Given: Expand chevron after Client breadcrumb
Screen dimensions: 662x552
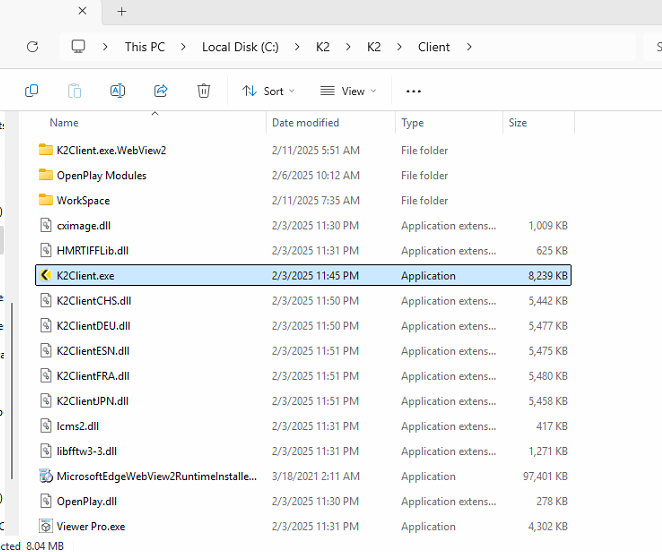Looking at the screenshot, I should [469, 47].
